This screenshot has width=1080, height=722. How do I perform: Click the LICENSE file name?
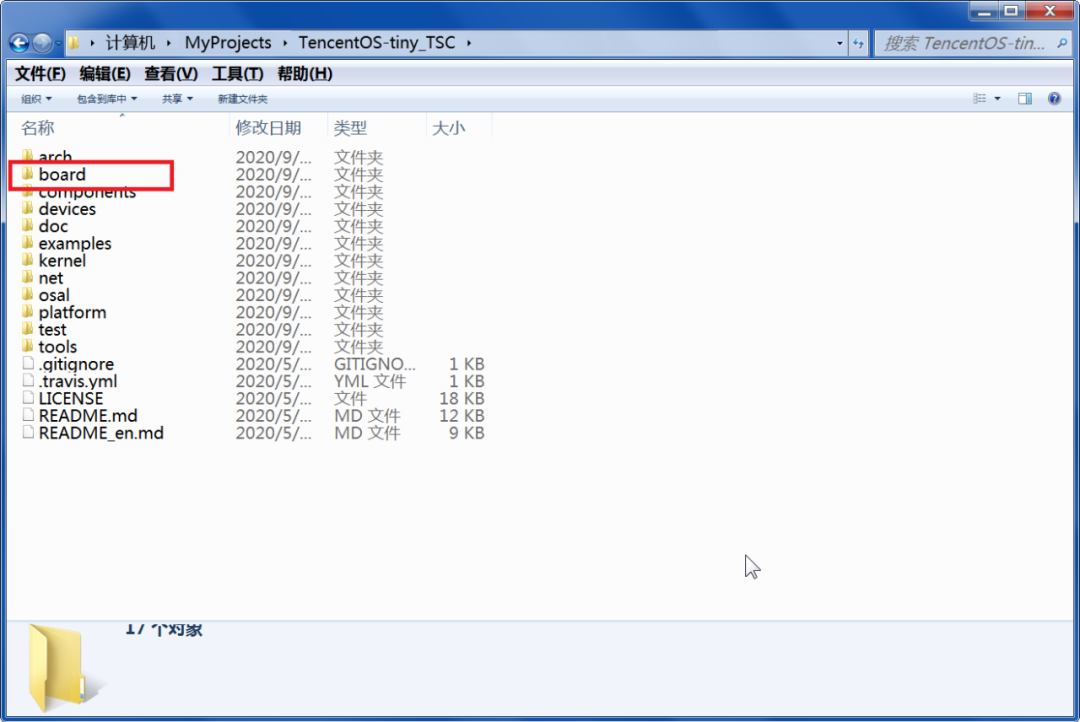[x=71, y=398]
